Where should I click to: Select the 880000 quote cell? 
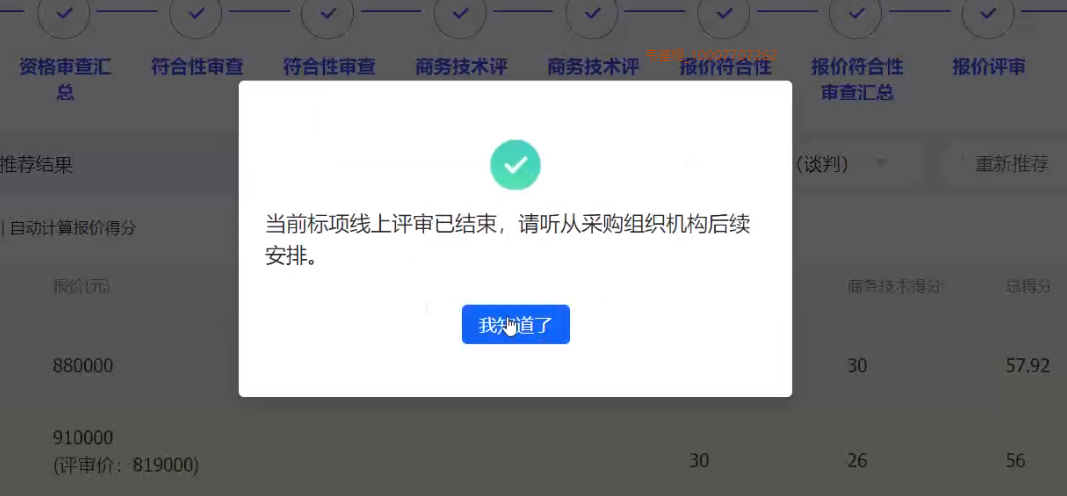[x=83, y=366]
